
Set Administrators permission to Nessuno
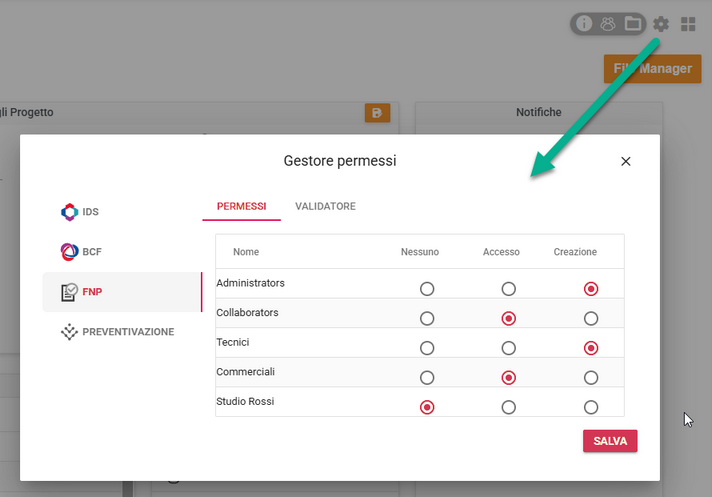click(427, 289)
